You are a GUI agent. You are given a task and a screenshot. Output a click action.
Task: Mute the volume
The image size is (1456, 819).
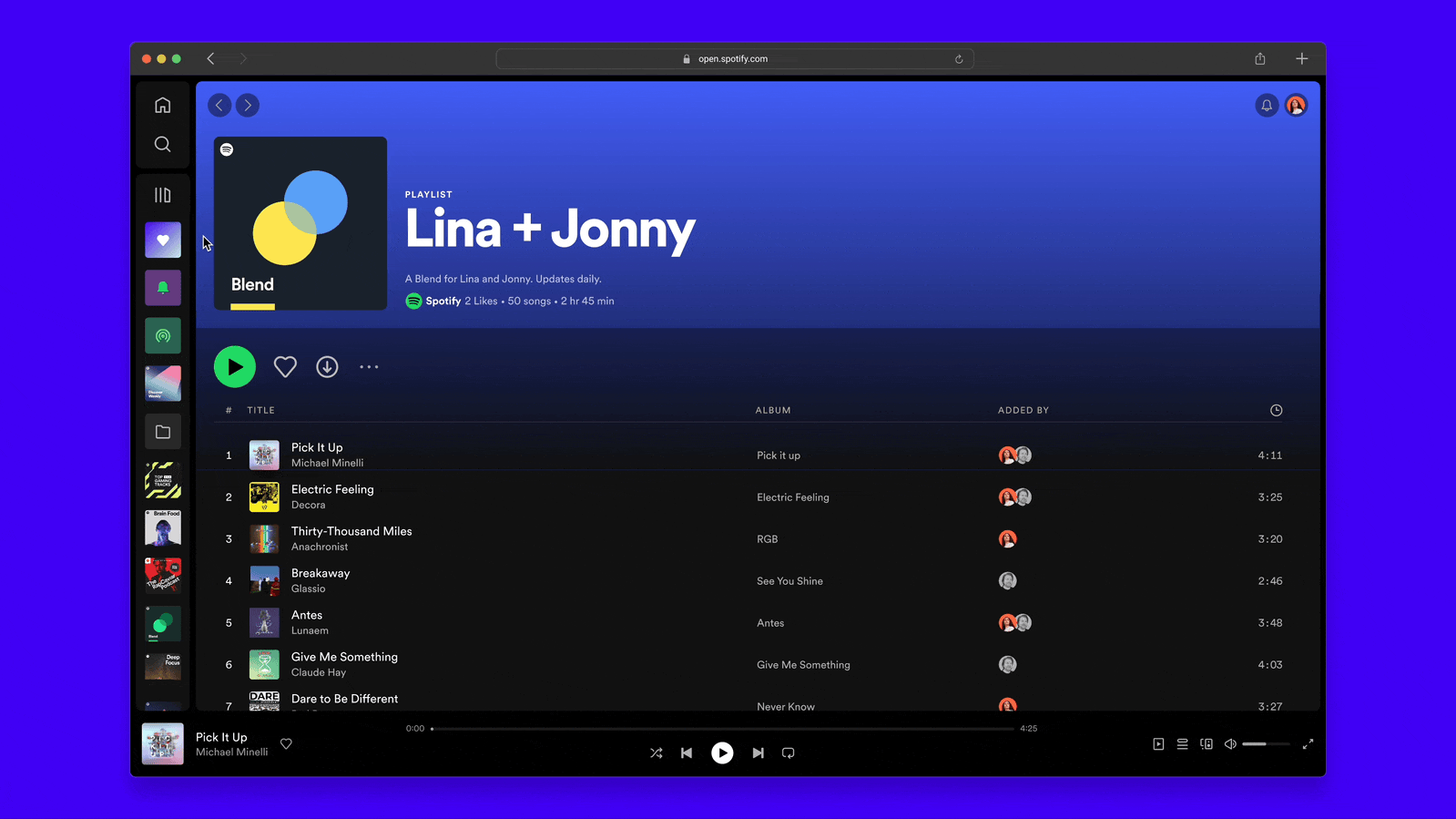click(x=1230, y=744)
